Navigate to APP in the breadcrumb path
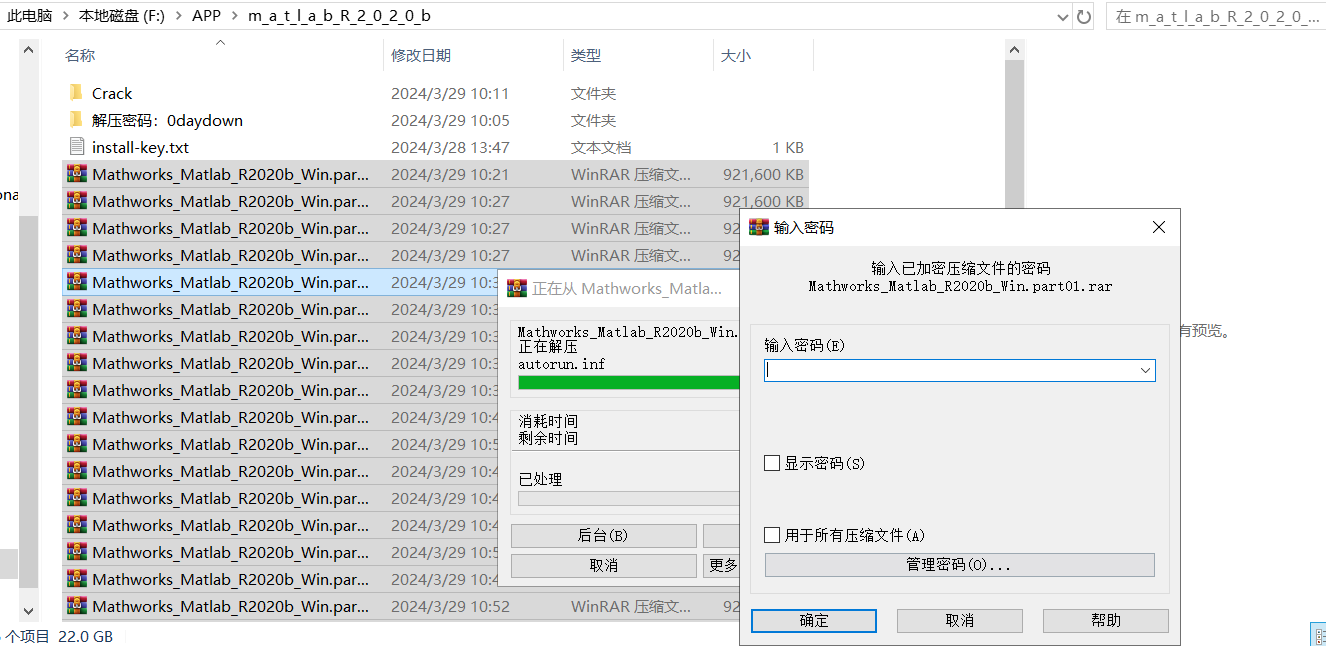 [x=207, y=16]
